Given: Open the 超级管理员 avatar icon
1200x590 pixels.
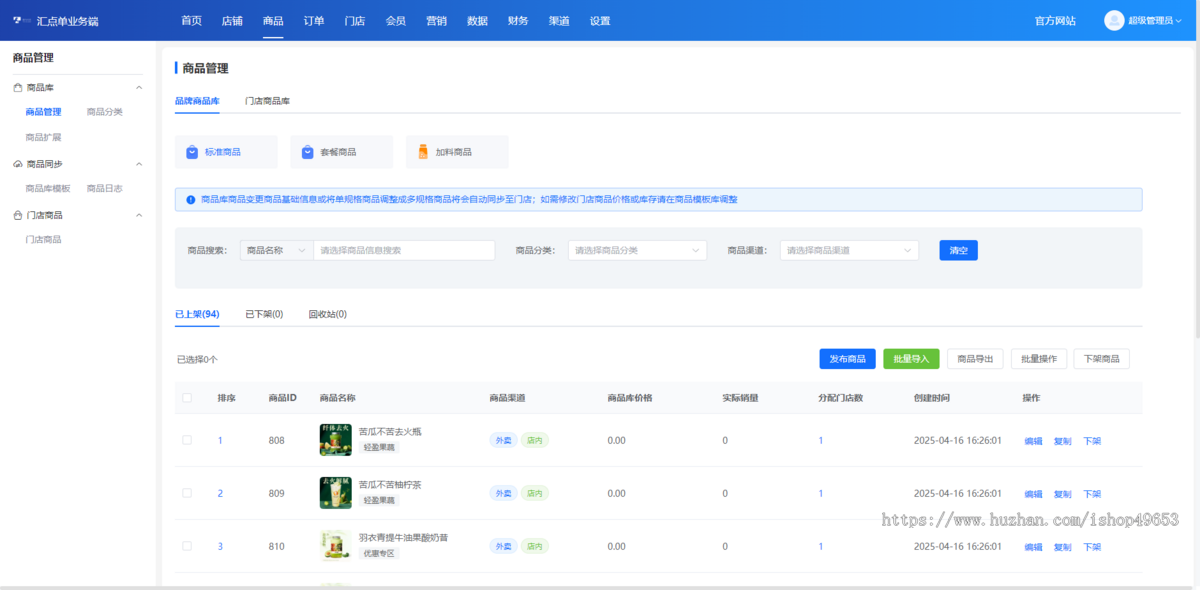Looking at the screenshot, I should click(1114, 20).
